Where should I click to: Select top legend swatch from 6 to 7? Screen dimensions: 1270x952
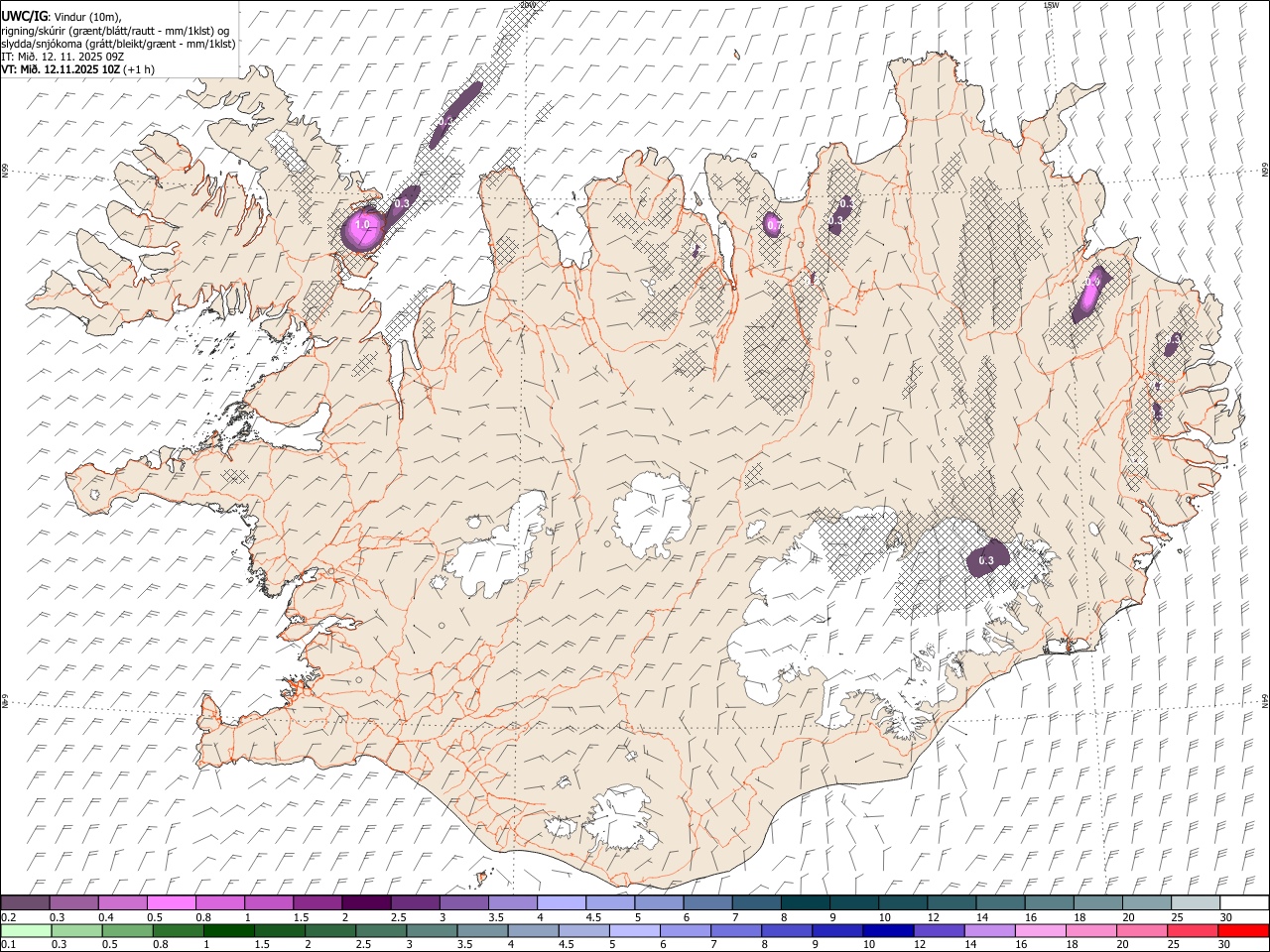pos(707,903)
